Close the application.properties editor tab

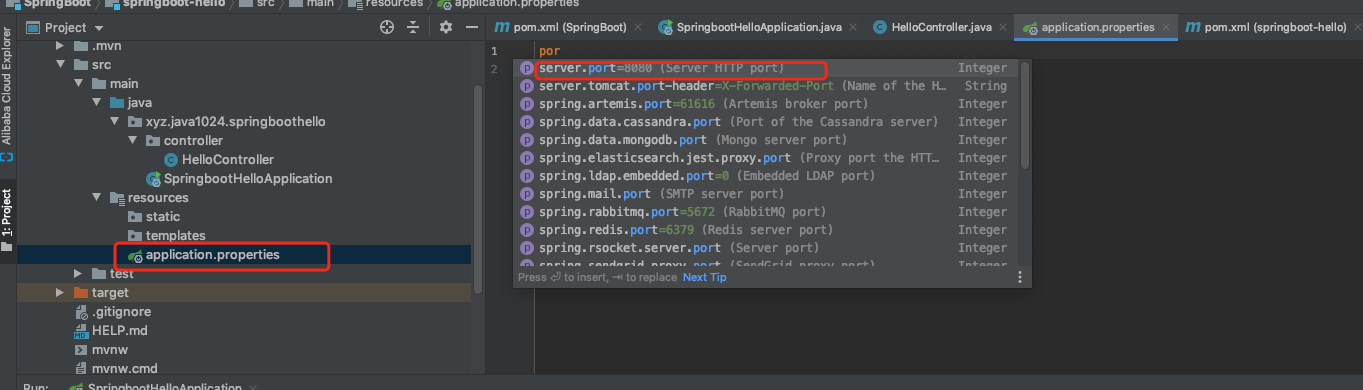pos(1166,27)
